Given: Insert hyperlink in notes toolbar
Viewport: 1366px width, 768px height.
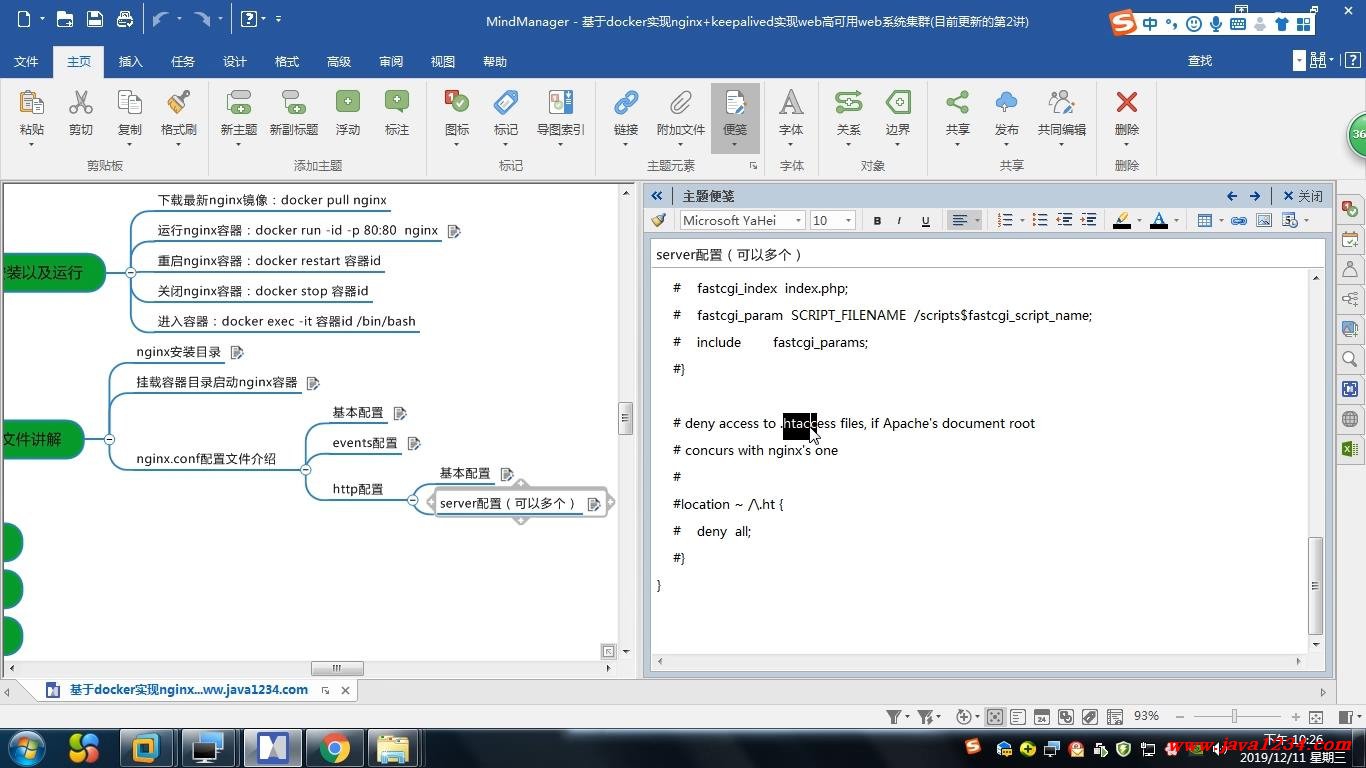Looking at the screenshot, I should [1239, 221].
